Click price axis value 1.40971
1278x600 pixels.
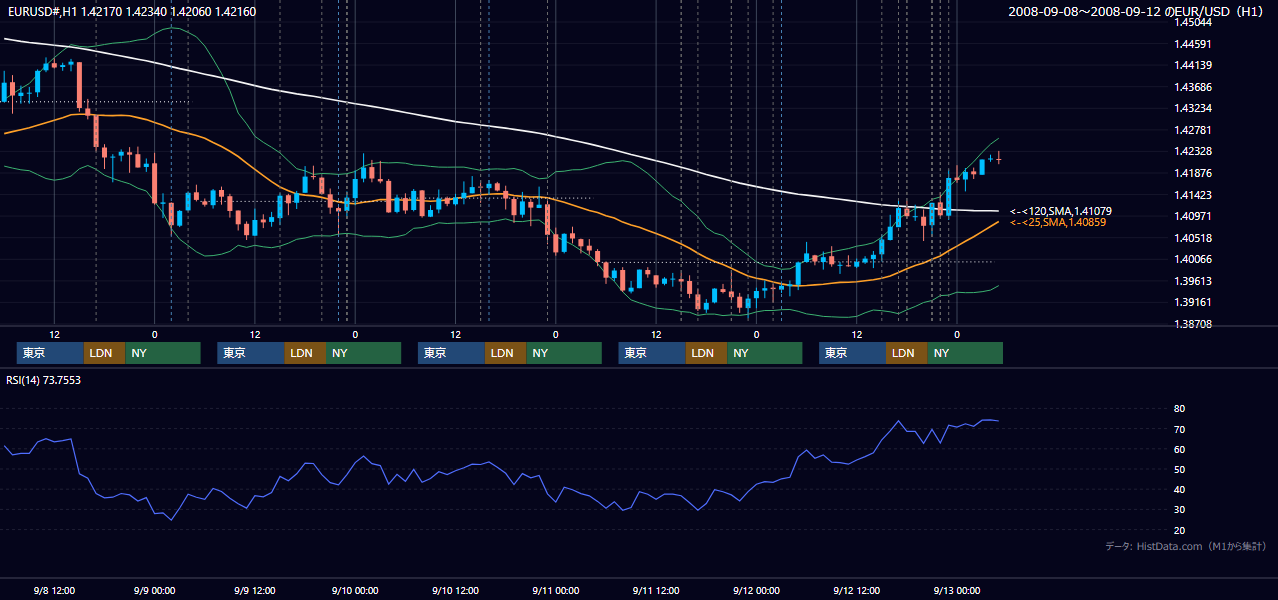(x=1193, y=216)
